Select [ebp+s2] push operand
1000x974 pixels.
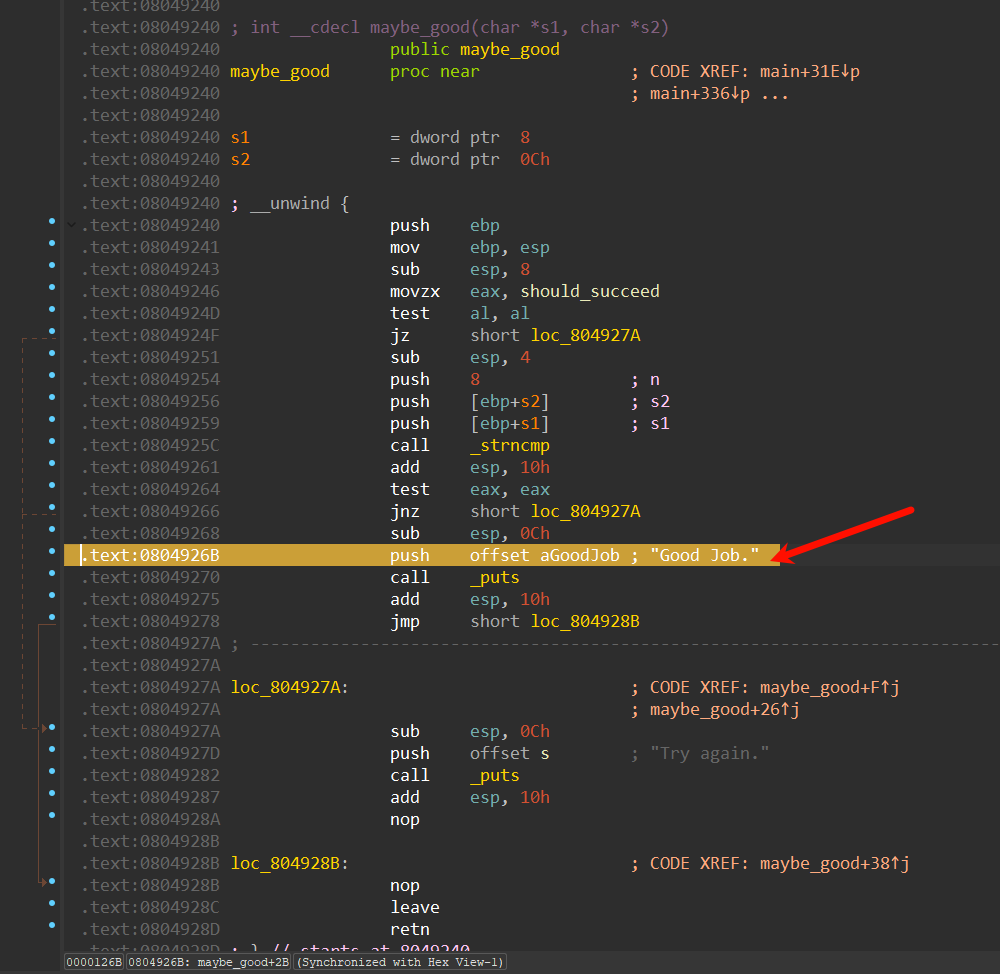(x=510, y=402)
